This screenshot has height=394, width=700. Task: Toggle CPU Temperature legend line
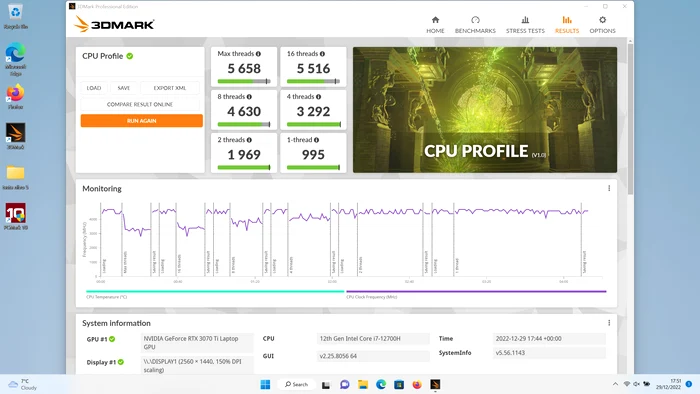[215, 291]
